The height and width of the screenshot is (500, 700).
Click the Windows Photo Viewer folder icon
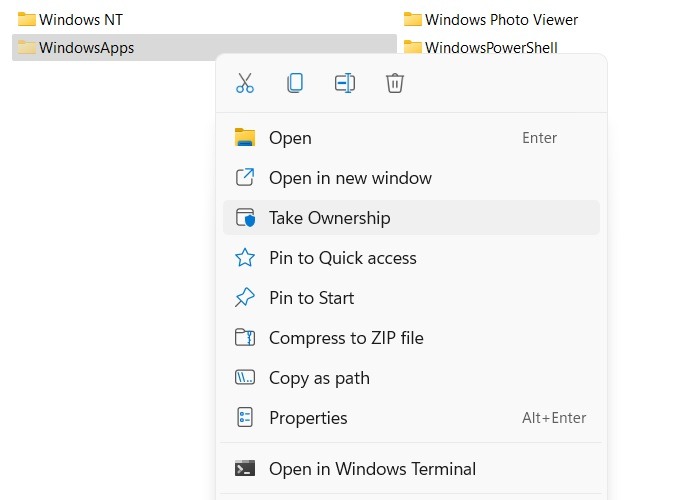click(x=412, y=19)
